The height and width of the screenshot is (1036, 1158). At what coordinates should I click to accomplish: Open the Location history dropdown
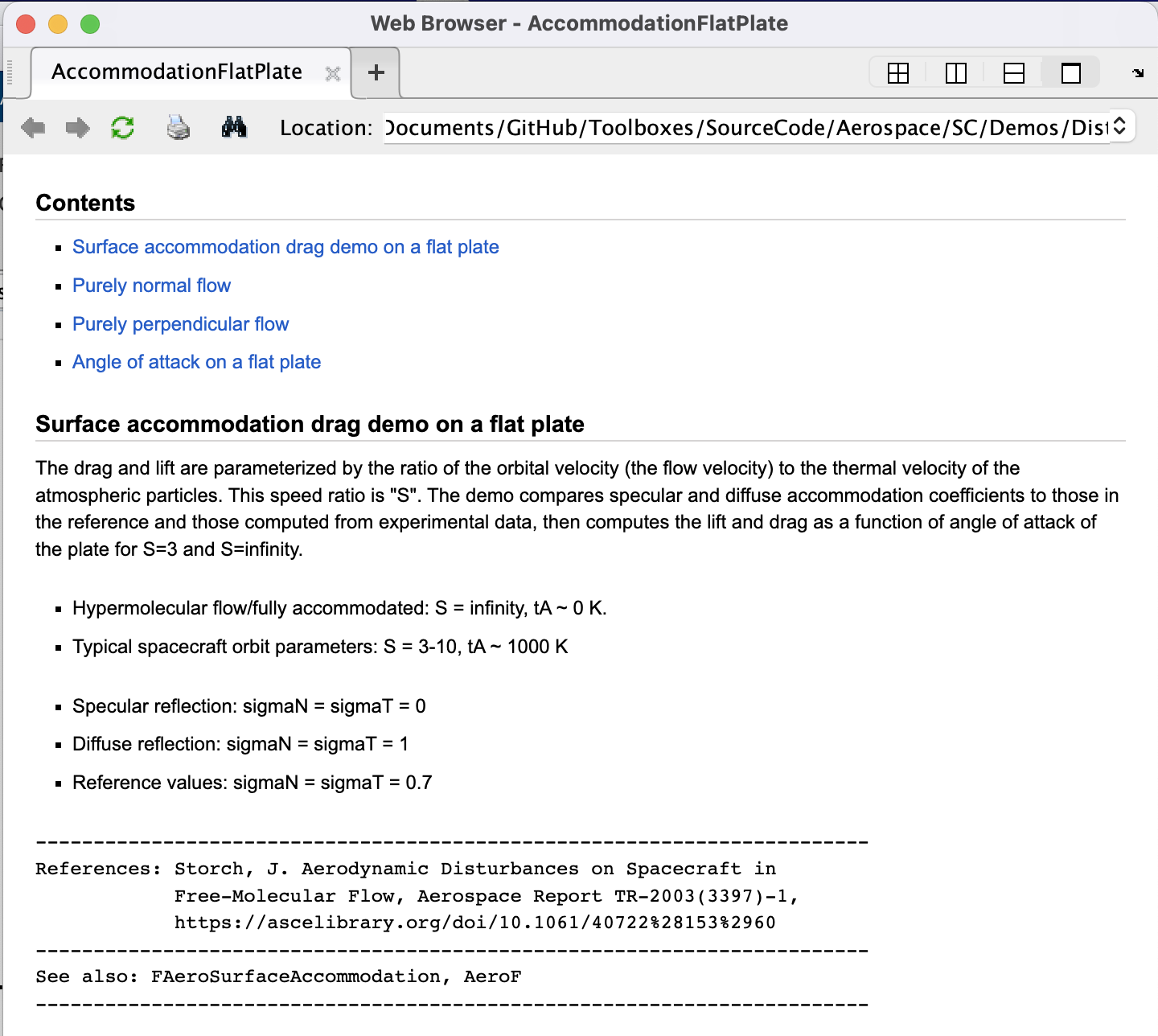pos(1120,126)
